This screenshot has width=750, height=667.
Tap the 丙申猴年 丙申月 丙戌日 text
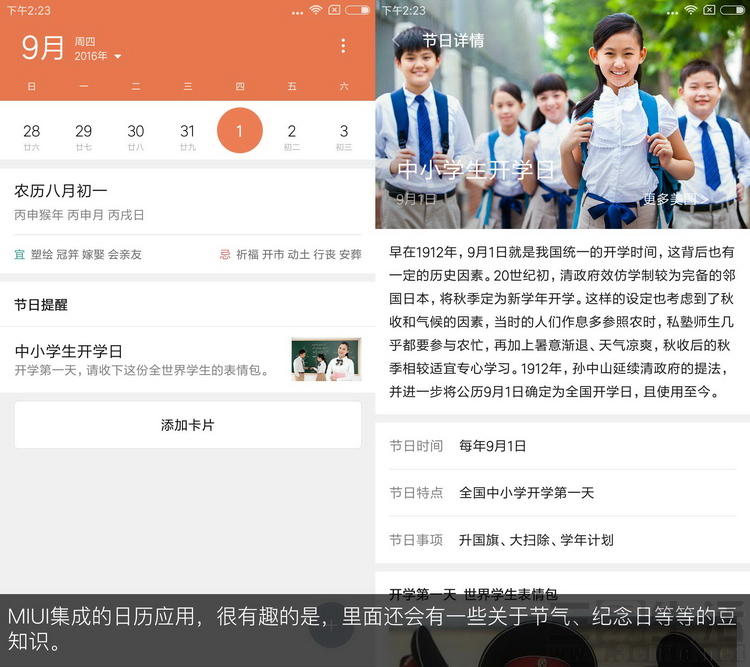click(79, 215)
